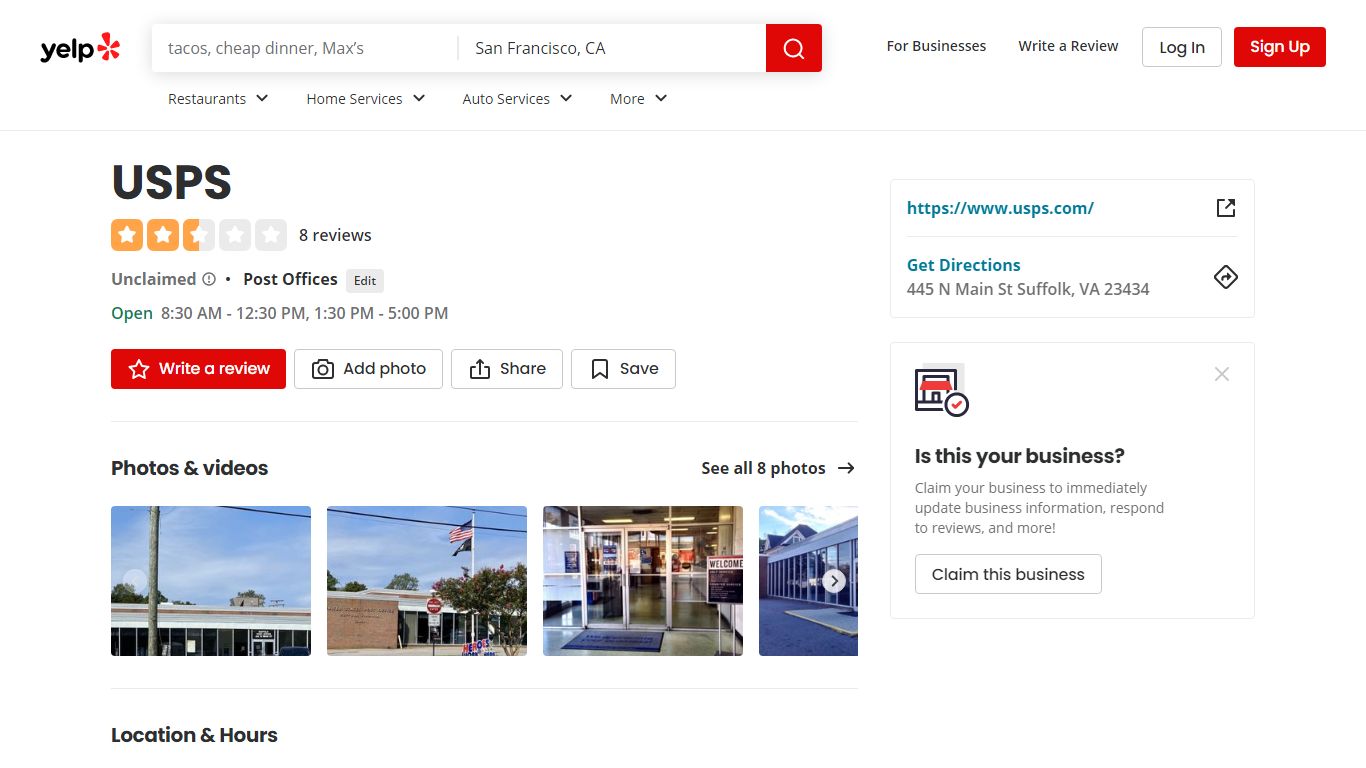Viewport: 1366px width, 768px height.
Task: Open the More dropdown menu
Action: [x=639, y=99]
